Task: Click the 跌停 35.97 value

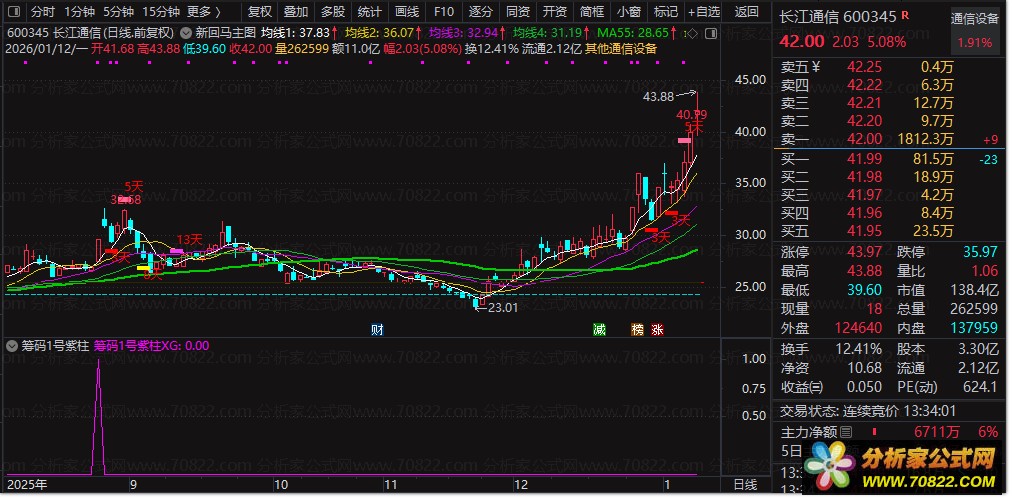Action: (x=980, y=252)
